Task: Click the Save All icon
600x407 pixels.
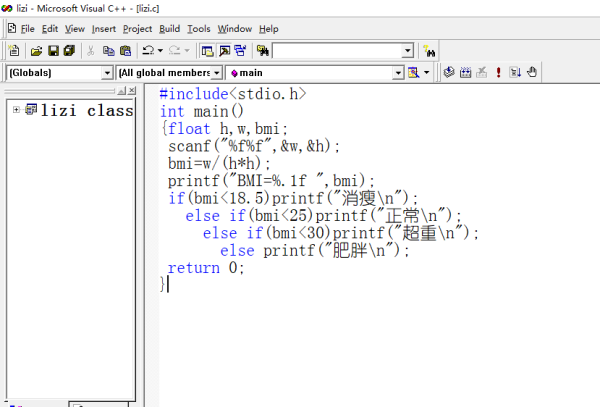Action: pos(69,50)
